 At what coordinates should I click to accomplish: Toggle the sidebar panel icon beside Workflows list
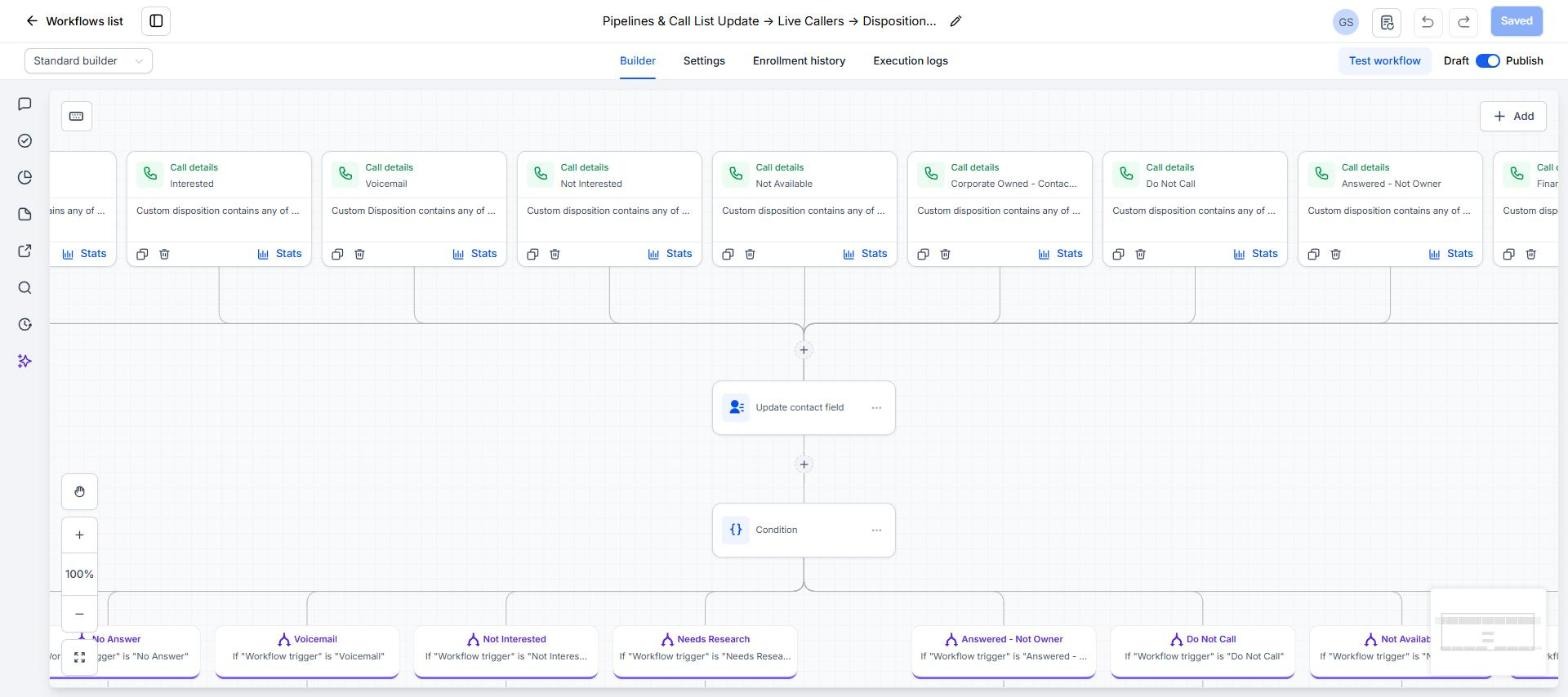156,21
